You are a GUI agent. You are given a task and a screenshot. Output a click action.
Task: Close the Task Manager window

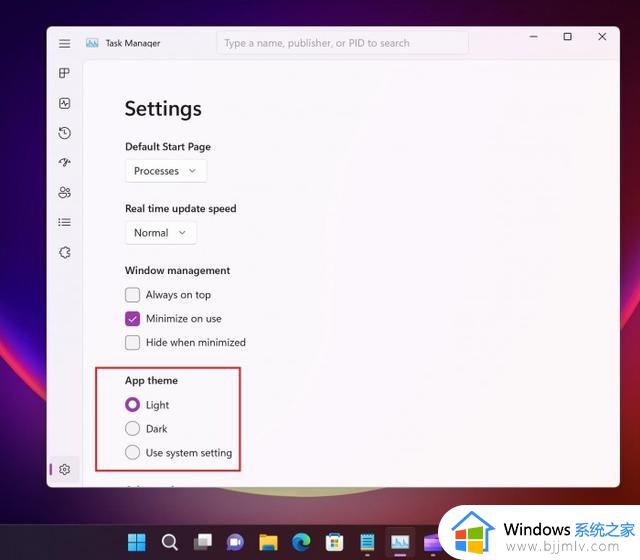coord(602,37)
